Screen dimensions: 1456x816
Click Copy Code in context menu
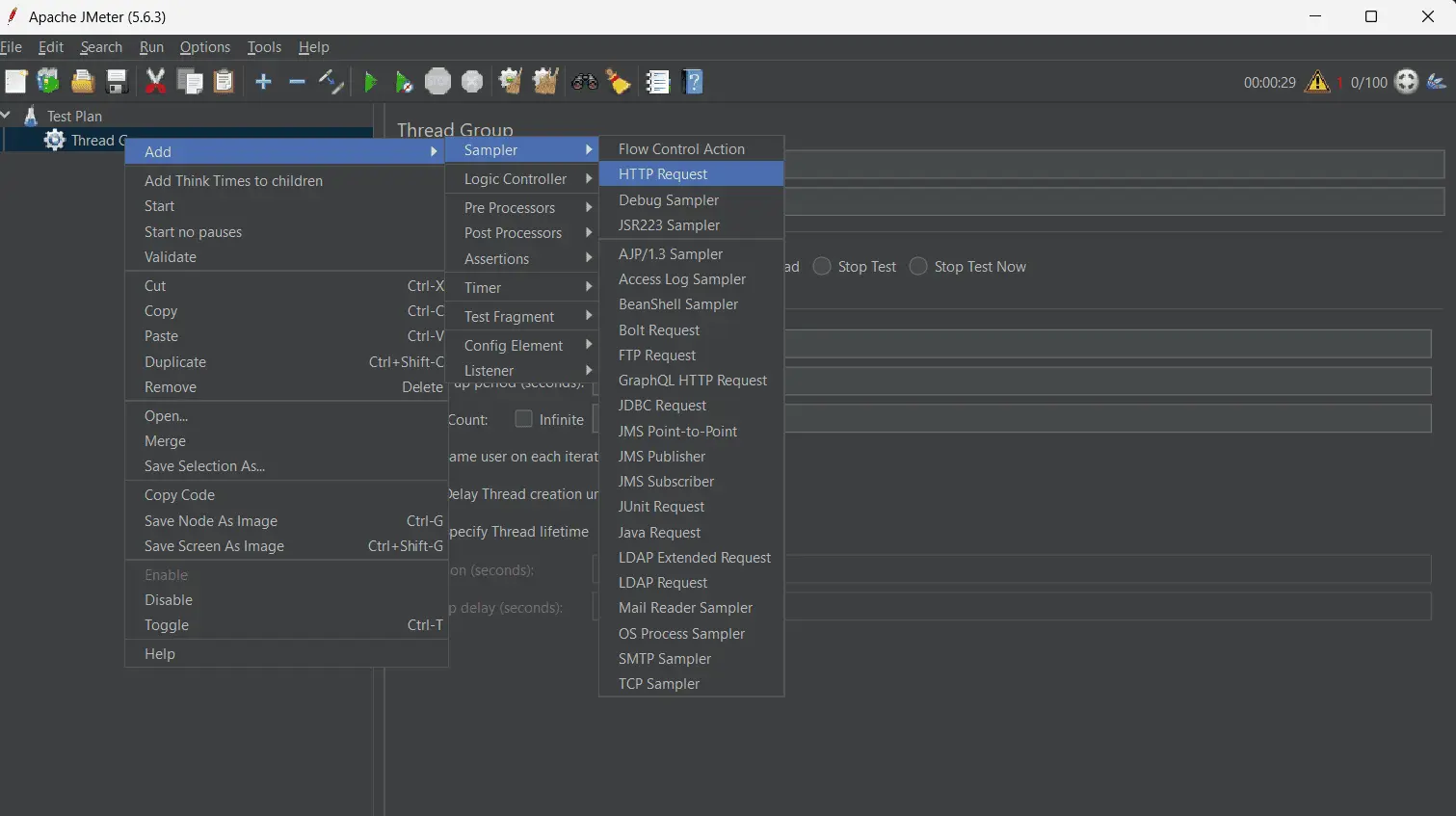286,495
